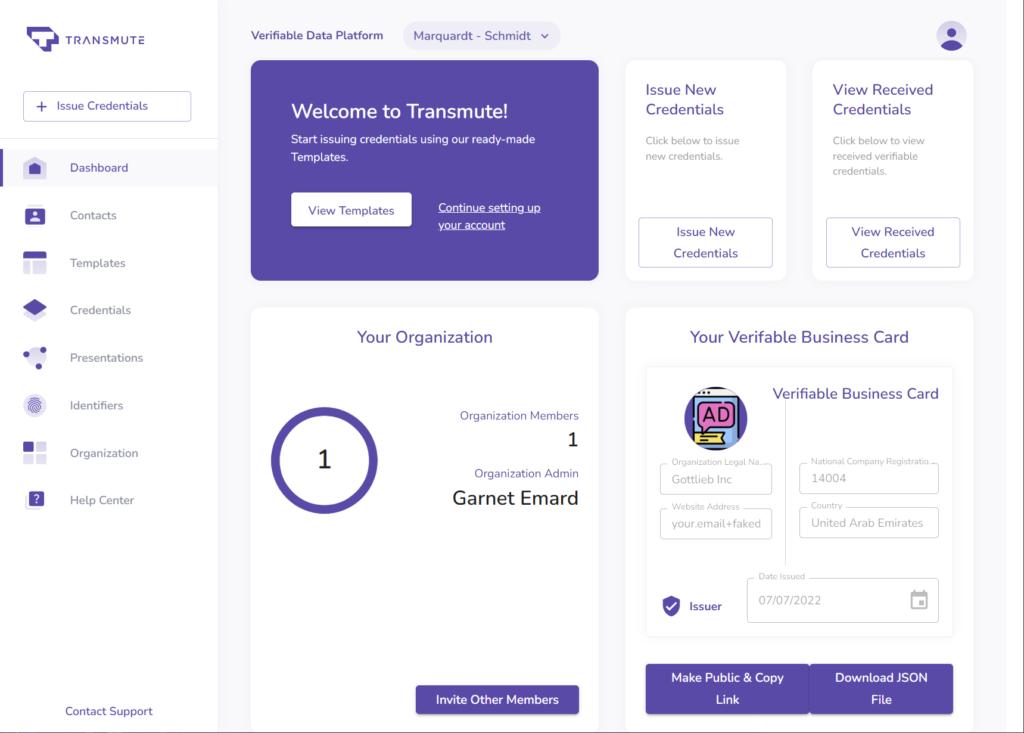This screenshot has height=733, width=1024.
Task: Click Make Public & Copy Link button
Action: (727, 689)
